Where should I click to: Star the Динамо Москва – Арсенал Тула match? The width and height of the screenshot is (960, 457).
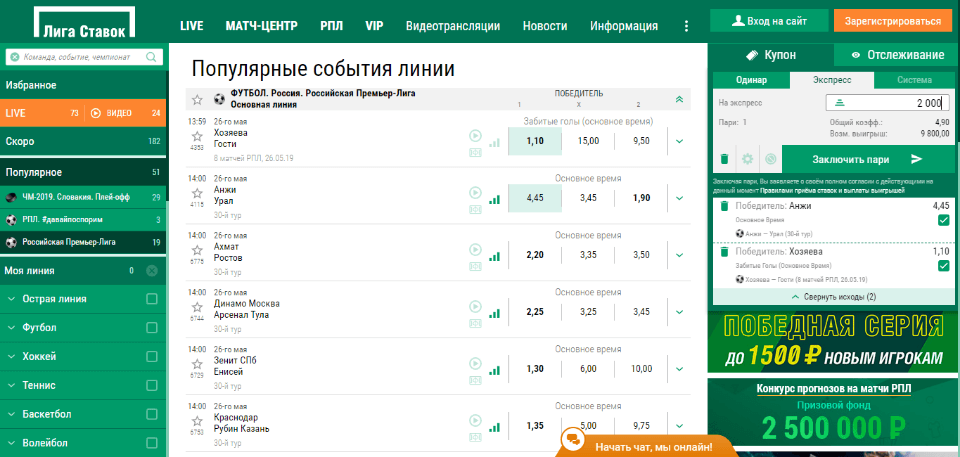pos(197,307)
